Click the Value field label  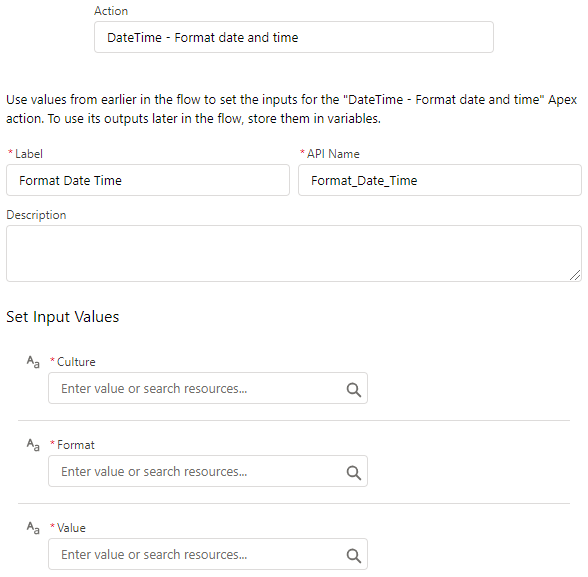pyautogui.click(x=71, y=528)
